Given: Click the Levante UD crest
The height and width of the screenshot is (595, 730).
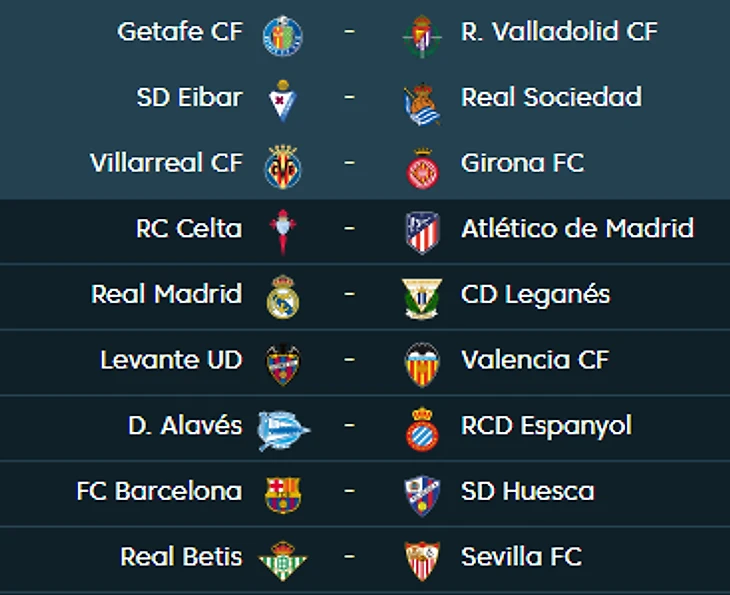Looking at the screenshot, I should [283, 365].
